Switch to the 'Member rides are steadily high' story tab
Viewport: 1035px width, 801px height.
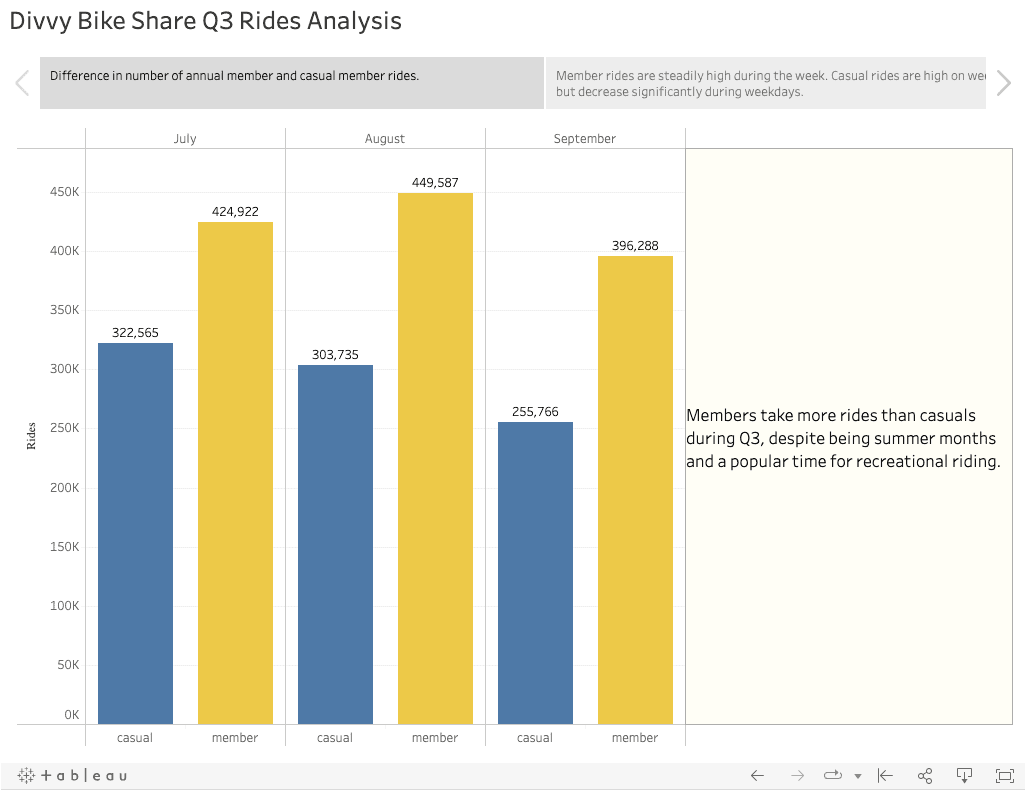(766, 83)
